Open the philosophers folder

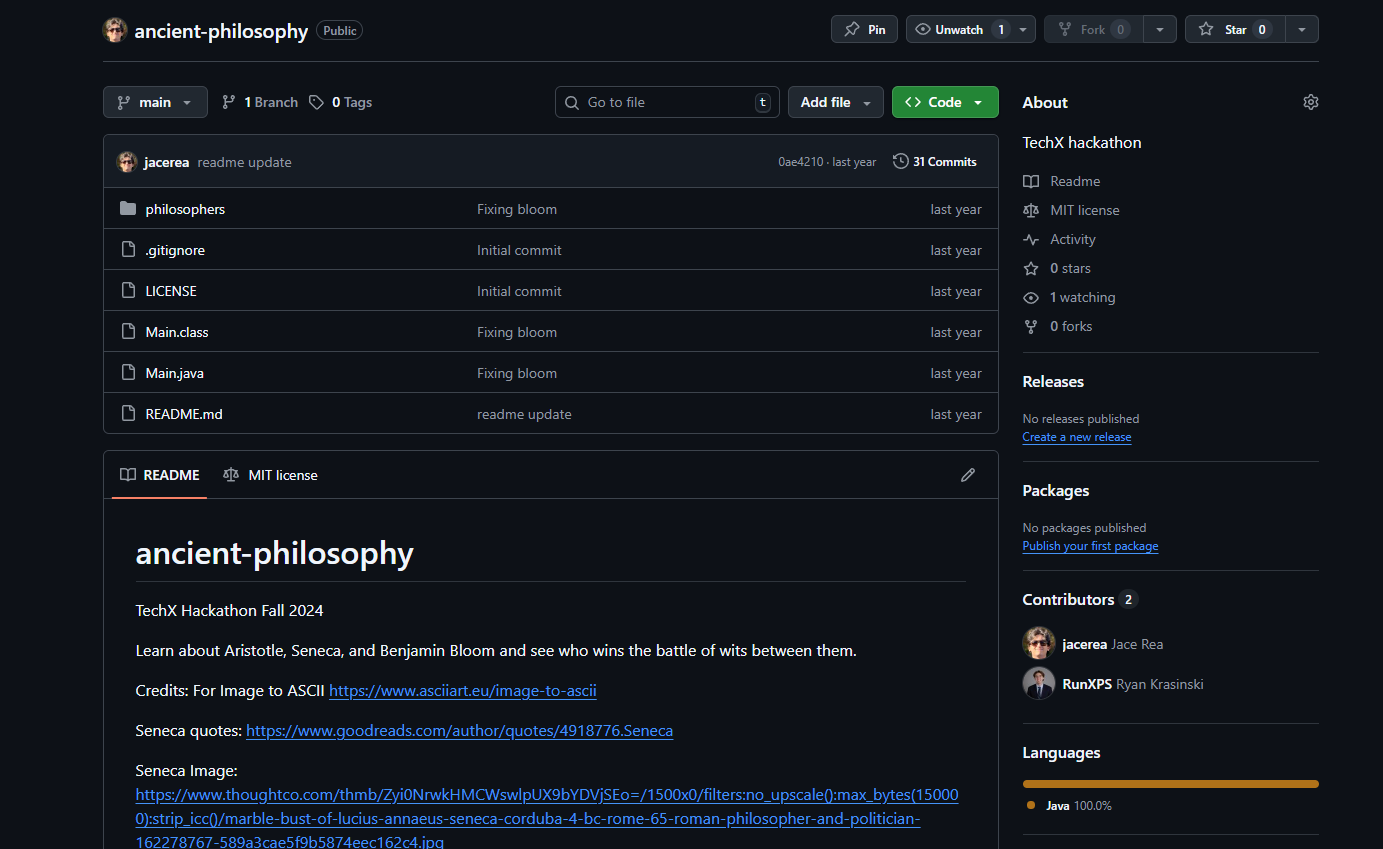[x=185, y=209]
